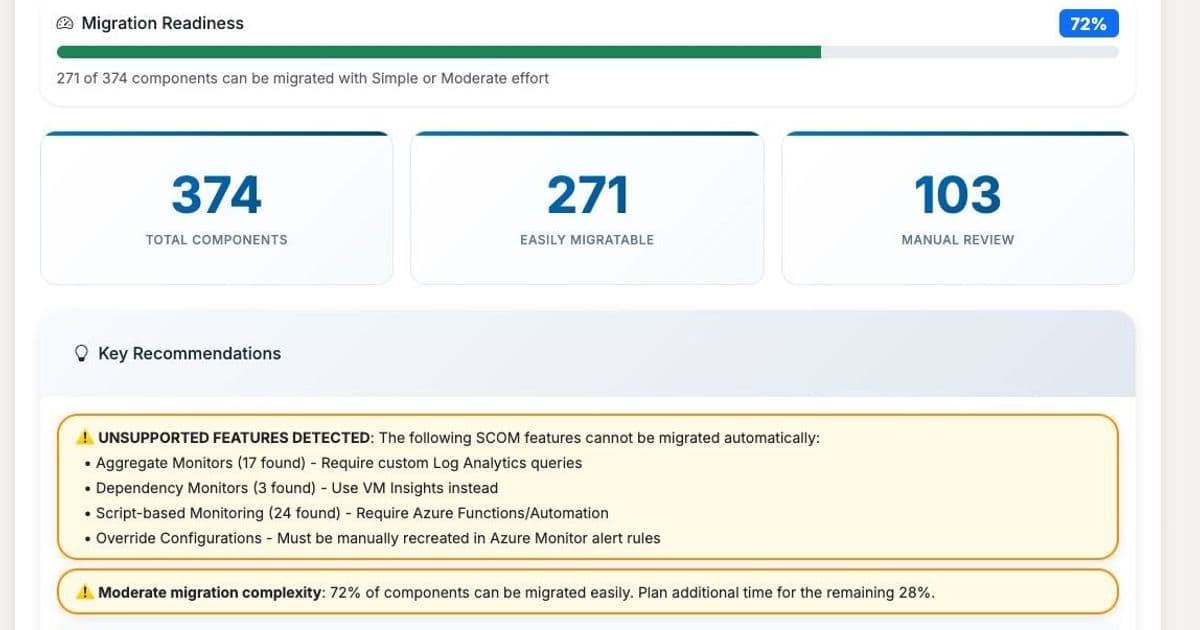This screenshot has width=1200, height=630.
Task: Expand the Key Recommendations section
Action: (189, 353)
